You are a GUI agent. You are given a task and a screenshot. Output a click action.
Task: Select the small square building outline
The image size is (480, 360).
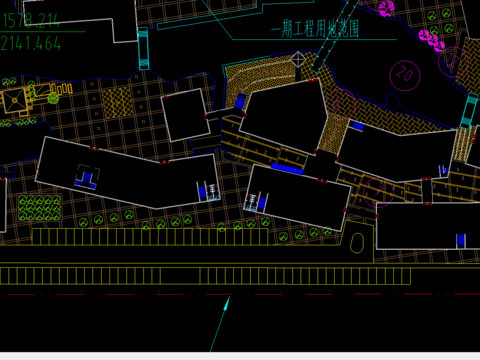(x=186, y=115)
